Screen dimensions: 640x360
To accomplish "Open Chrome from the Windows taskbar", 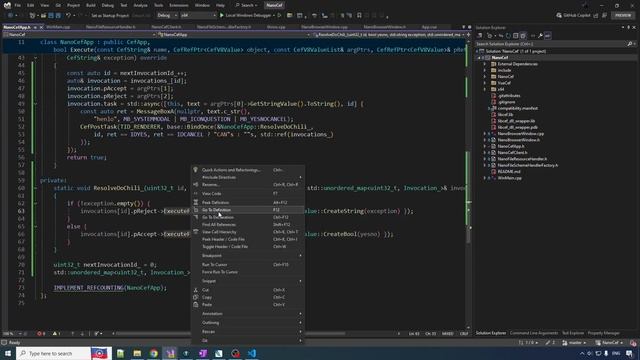I will click(153, 353).
